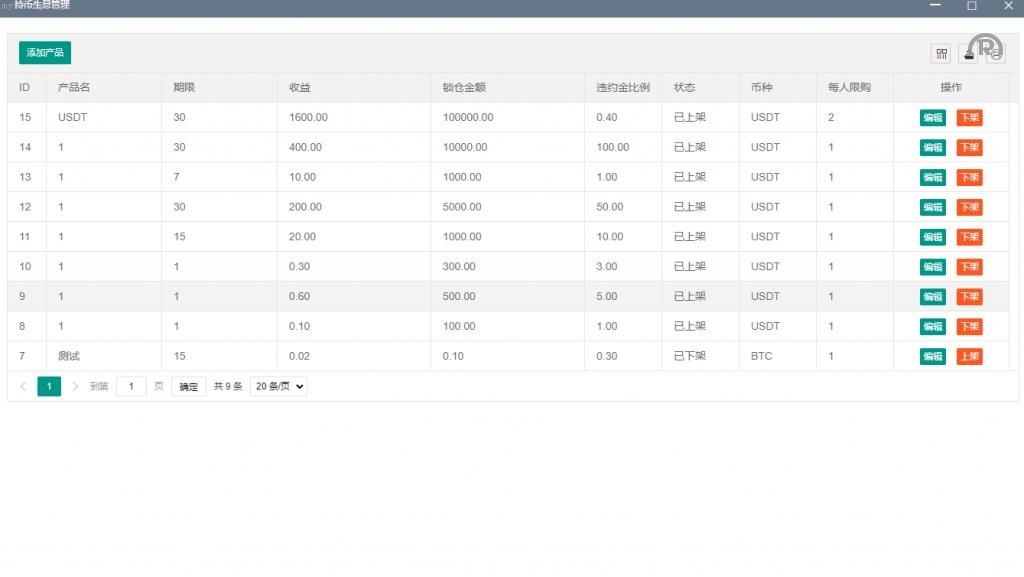Edit the product in row ID 12
This screenshot has width=1024, height=577.
tap(932, 207)
